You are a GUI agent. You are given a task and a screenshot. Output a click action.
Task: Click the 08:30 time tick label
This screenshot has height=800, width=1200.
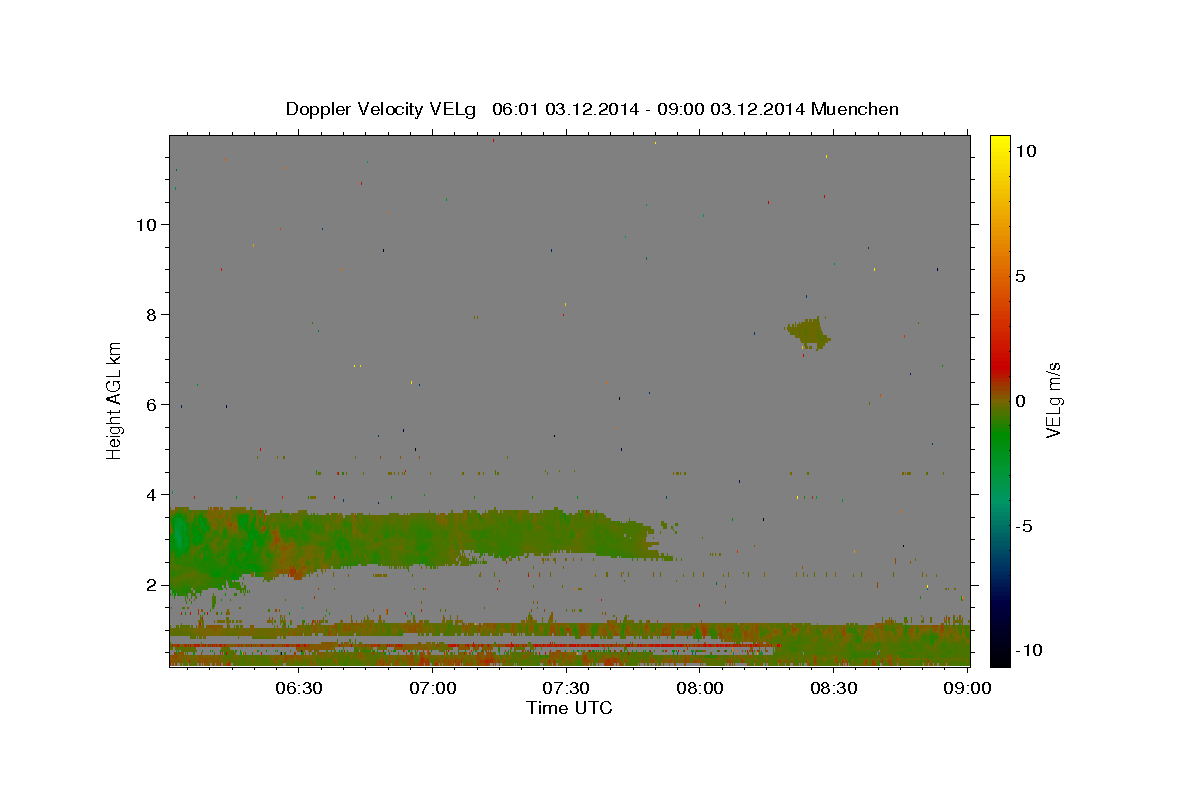pos(833,688)
